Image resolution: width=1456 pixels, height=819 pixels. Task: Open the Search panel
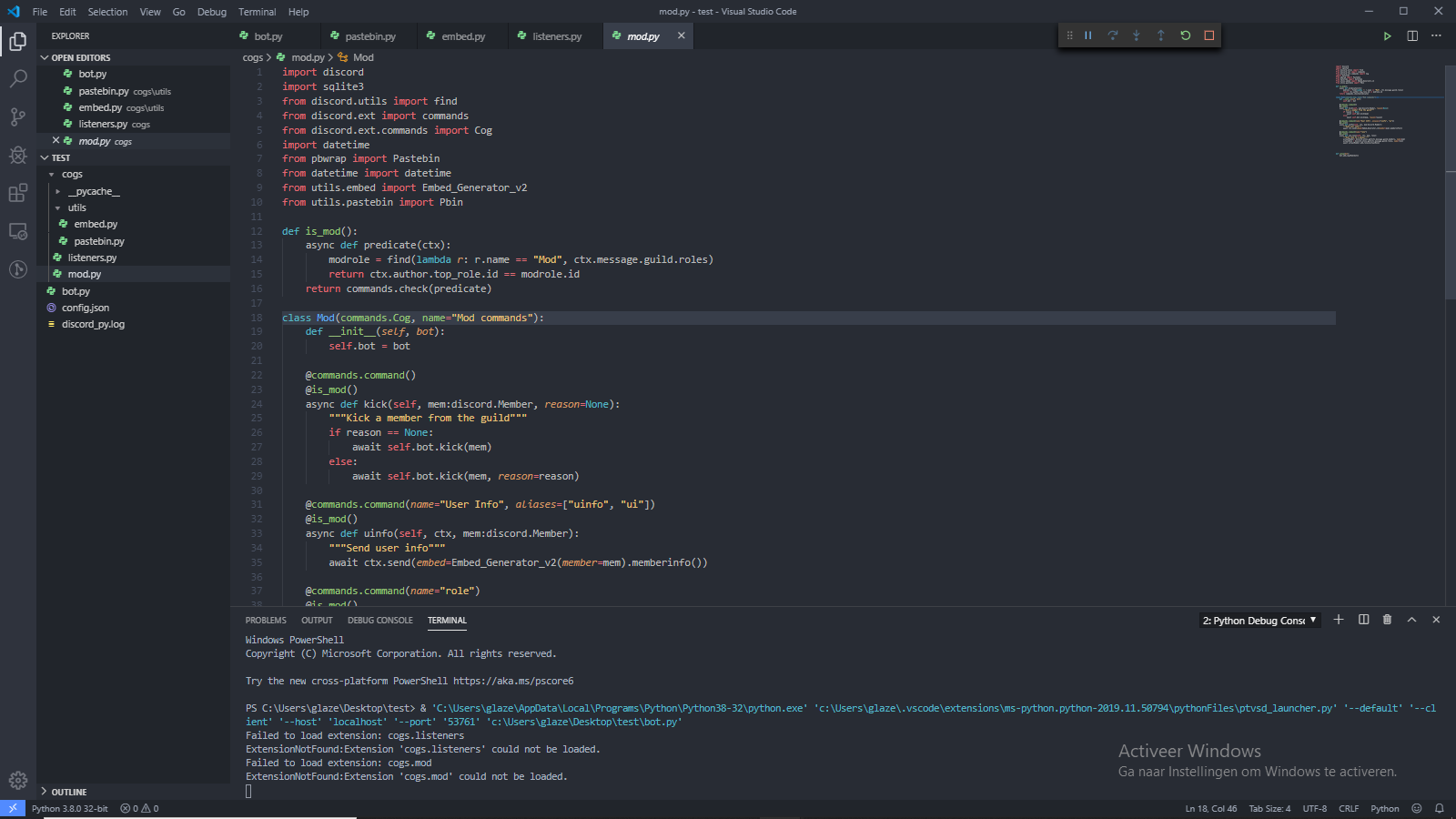tap(17, 78)
